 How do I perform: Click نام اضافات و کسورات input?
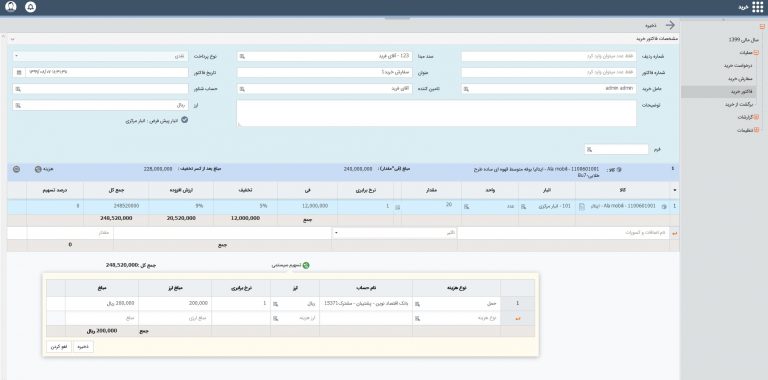pyautogui.click(x=564, y=233)
